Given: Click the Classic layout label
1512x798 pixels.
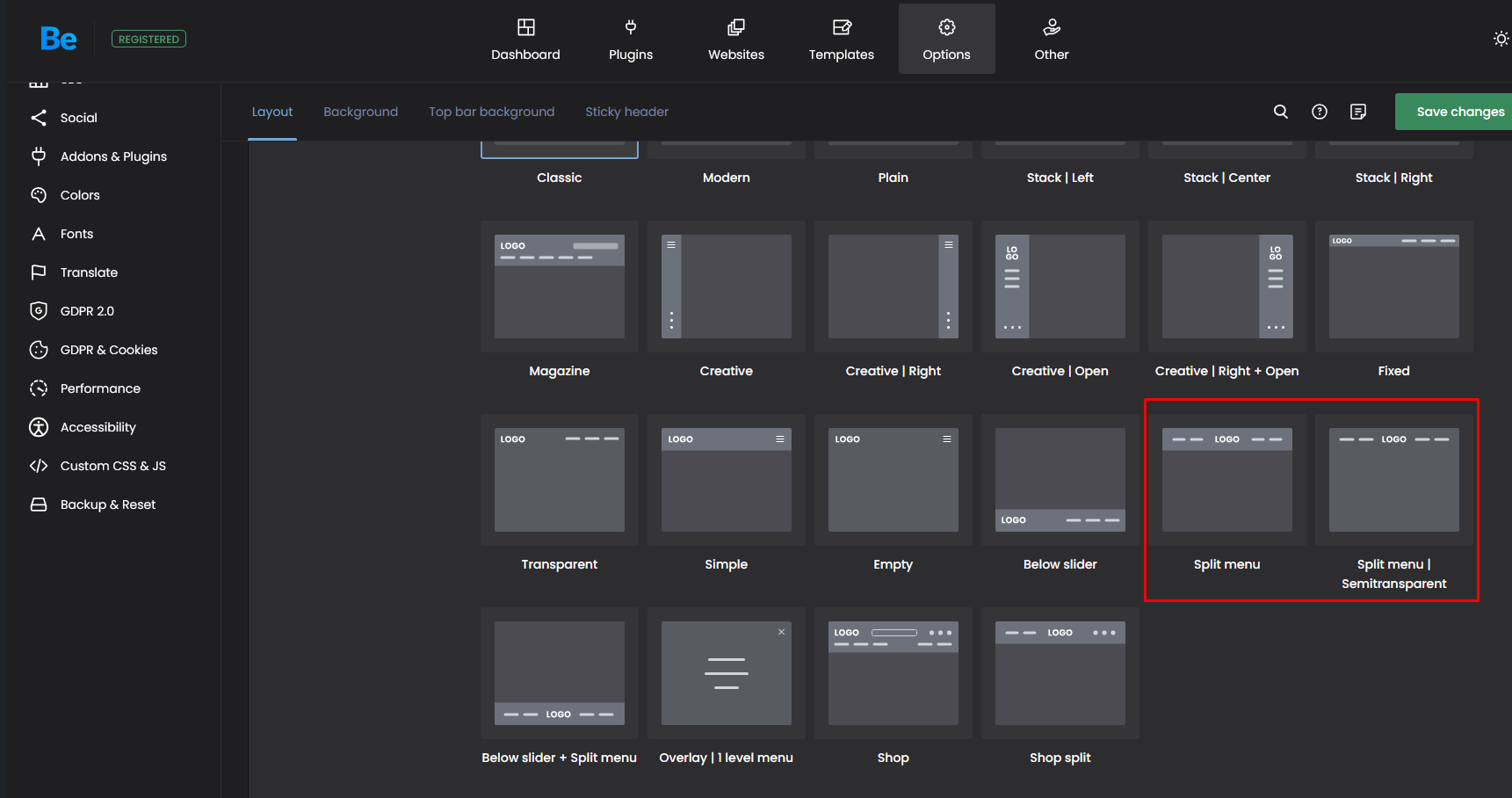Looking at the screenshot, I should coord(560,178).
